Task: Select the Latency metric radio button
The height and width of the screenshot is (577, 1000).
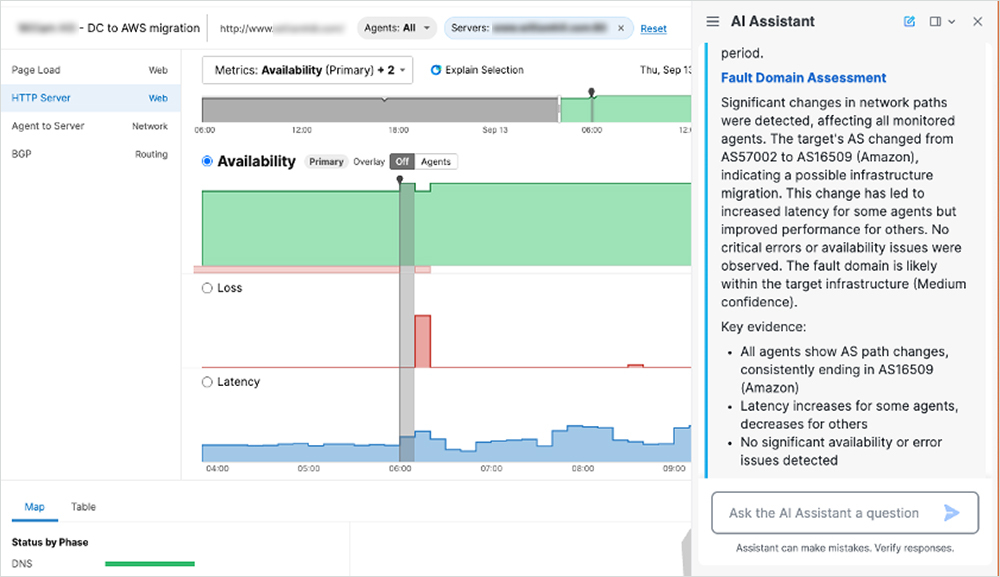Action: (x=205, y=382)
